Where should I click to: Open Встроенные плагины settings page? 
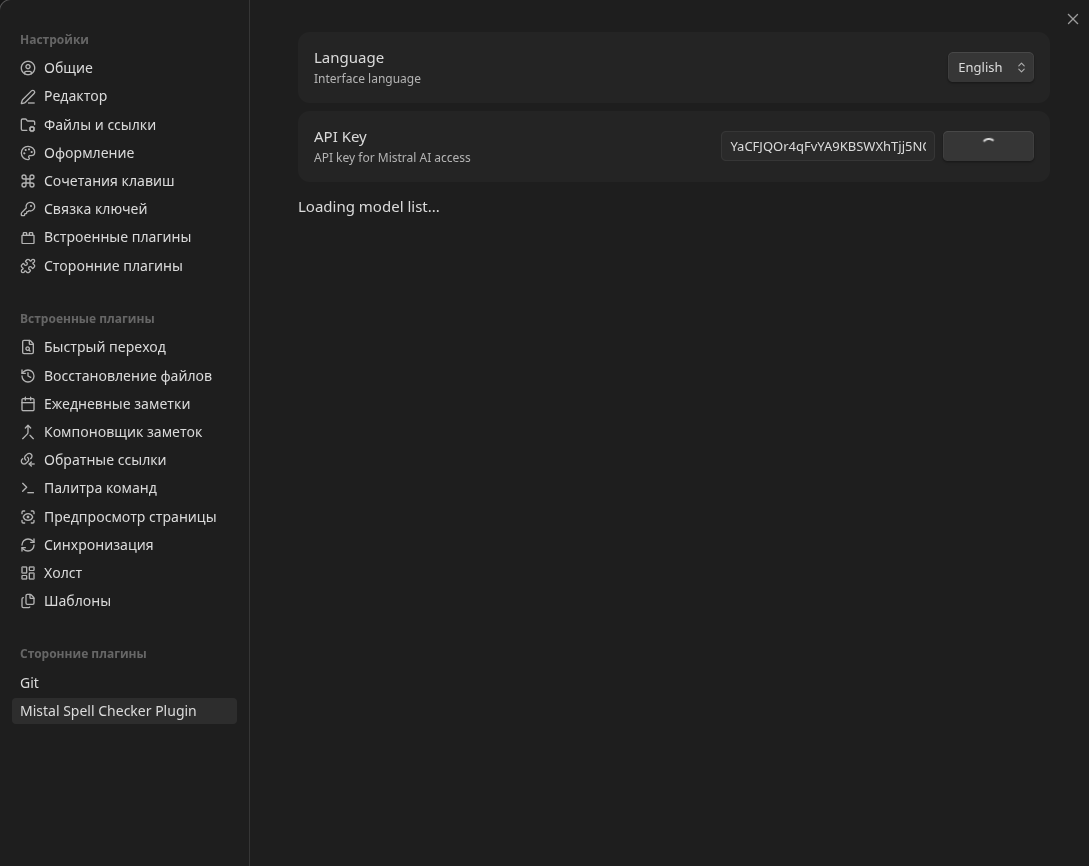[124, 238]
